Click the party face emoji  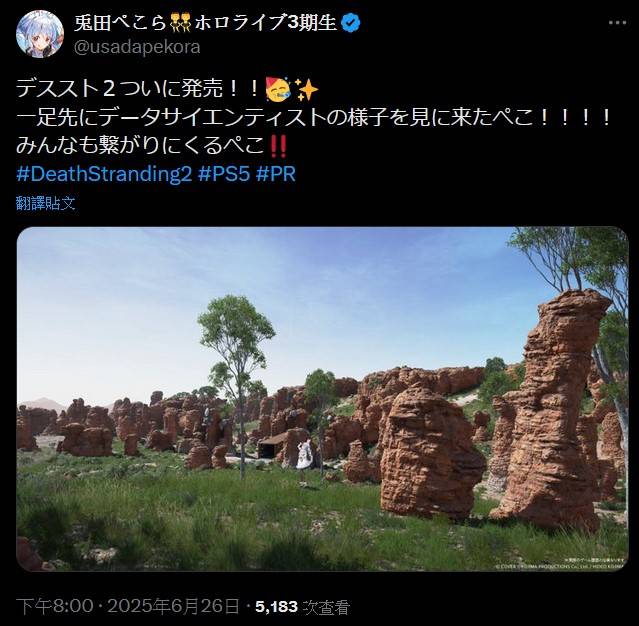coord(278,89)
